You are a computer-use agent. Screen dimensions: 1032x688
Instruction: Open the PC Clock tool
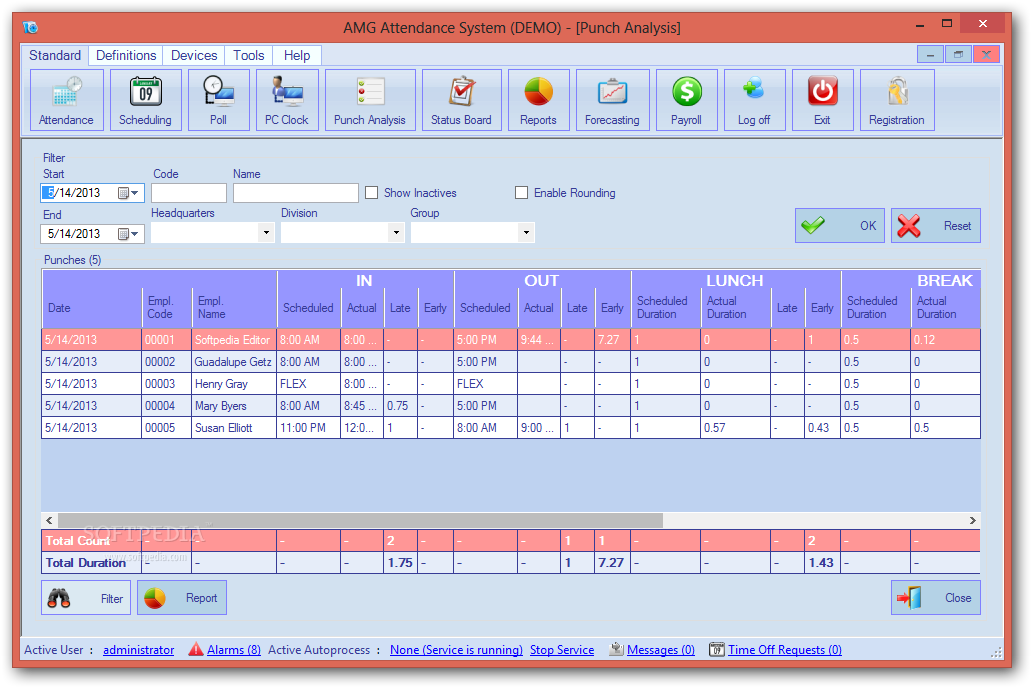287,100
